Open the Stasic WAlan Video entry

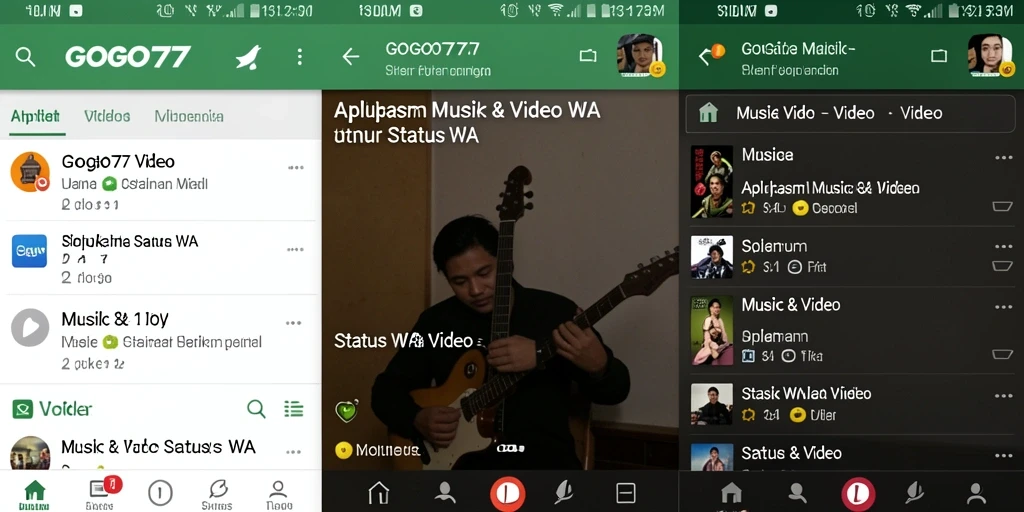pyautogui.click(x=852, y=404)
